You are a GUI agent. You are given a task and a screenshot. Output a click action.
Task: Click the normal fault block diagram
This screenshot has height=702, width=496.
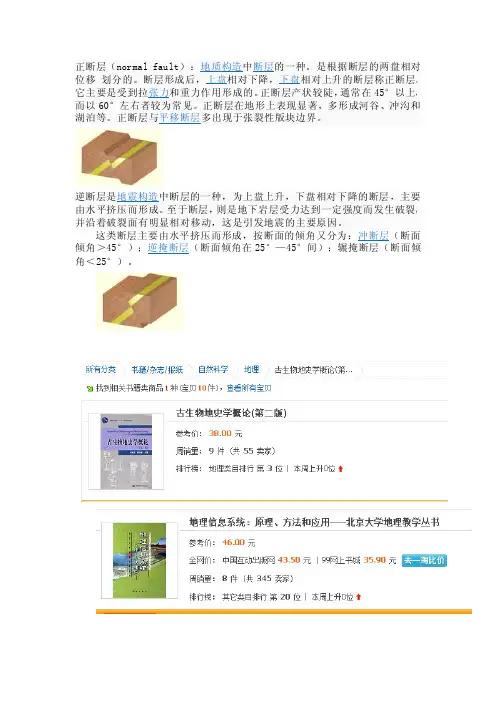[120, 157]
